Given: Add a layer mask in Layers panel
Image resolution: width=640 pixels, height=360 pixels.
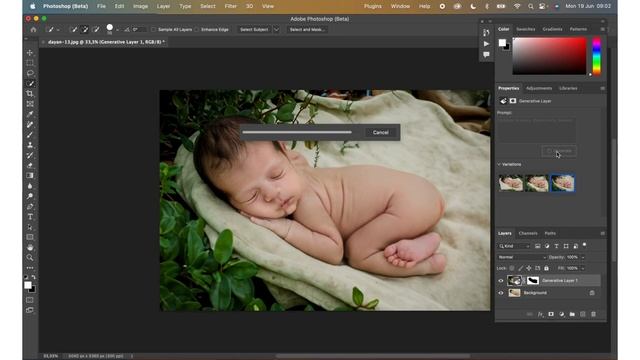Looking at the screenshot, I should pyautogui.click(x=551, y=314).
